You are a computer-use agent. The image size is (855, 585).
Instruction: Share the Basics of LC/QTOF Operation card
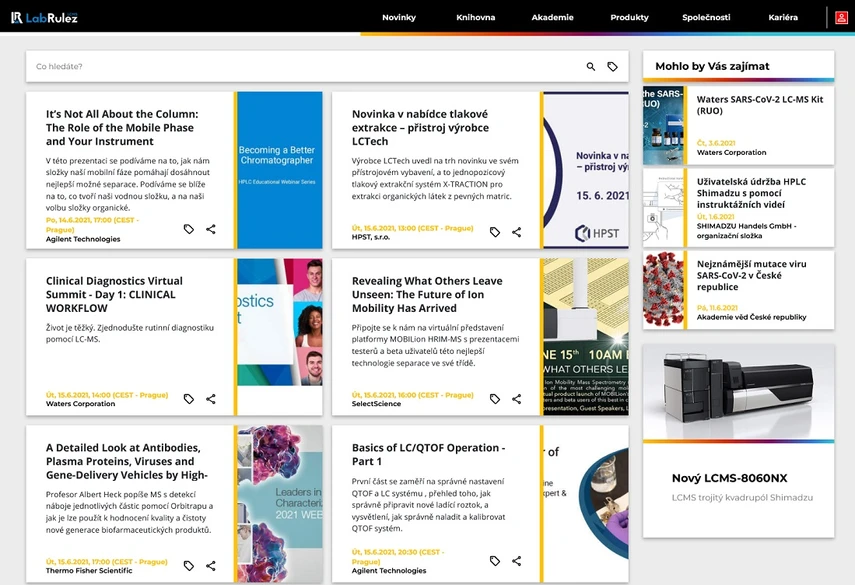click(516, 561)
